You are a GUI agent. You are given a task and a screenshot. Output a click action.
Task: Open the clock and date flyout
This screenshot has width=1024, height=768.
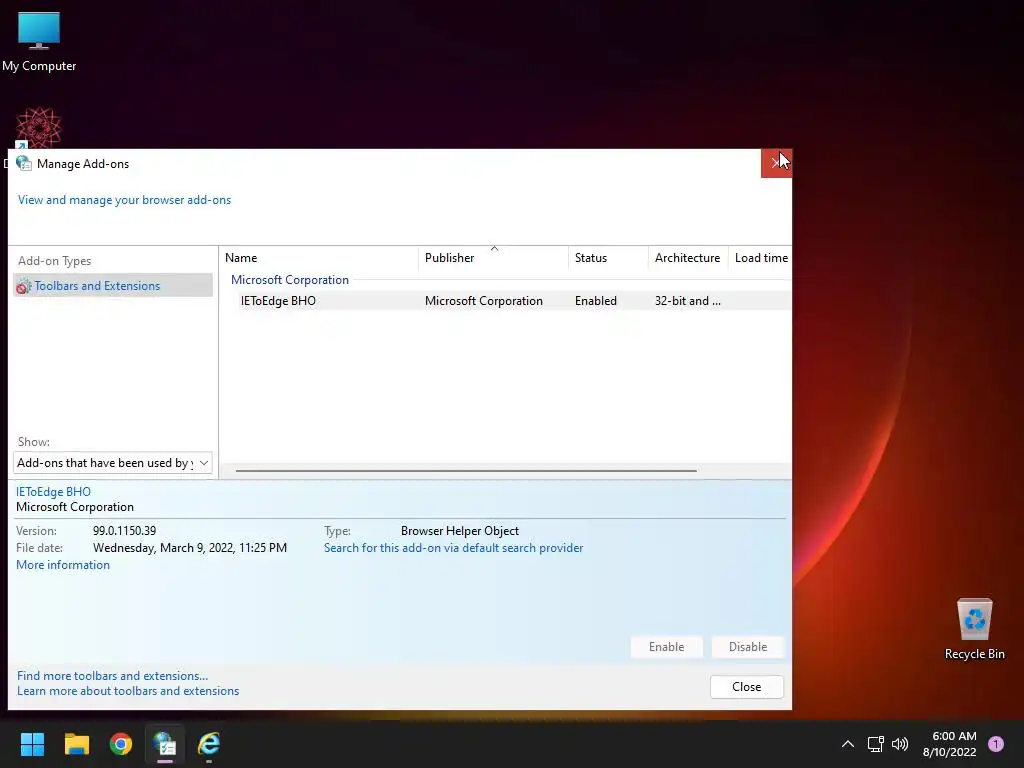pyautogui.click(x=950, y=744)
